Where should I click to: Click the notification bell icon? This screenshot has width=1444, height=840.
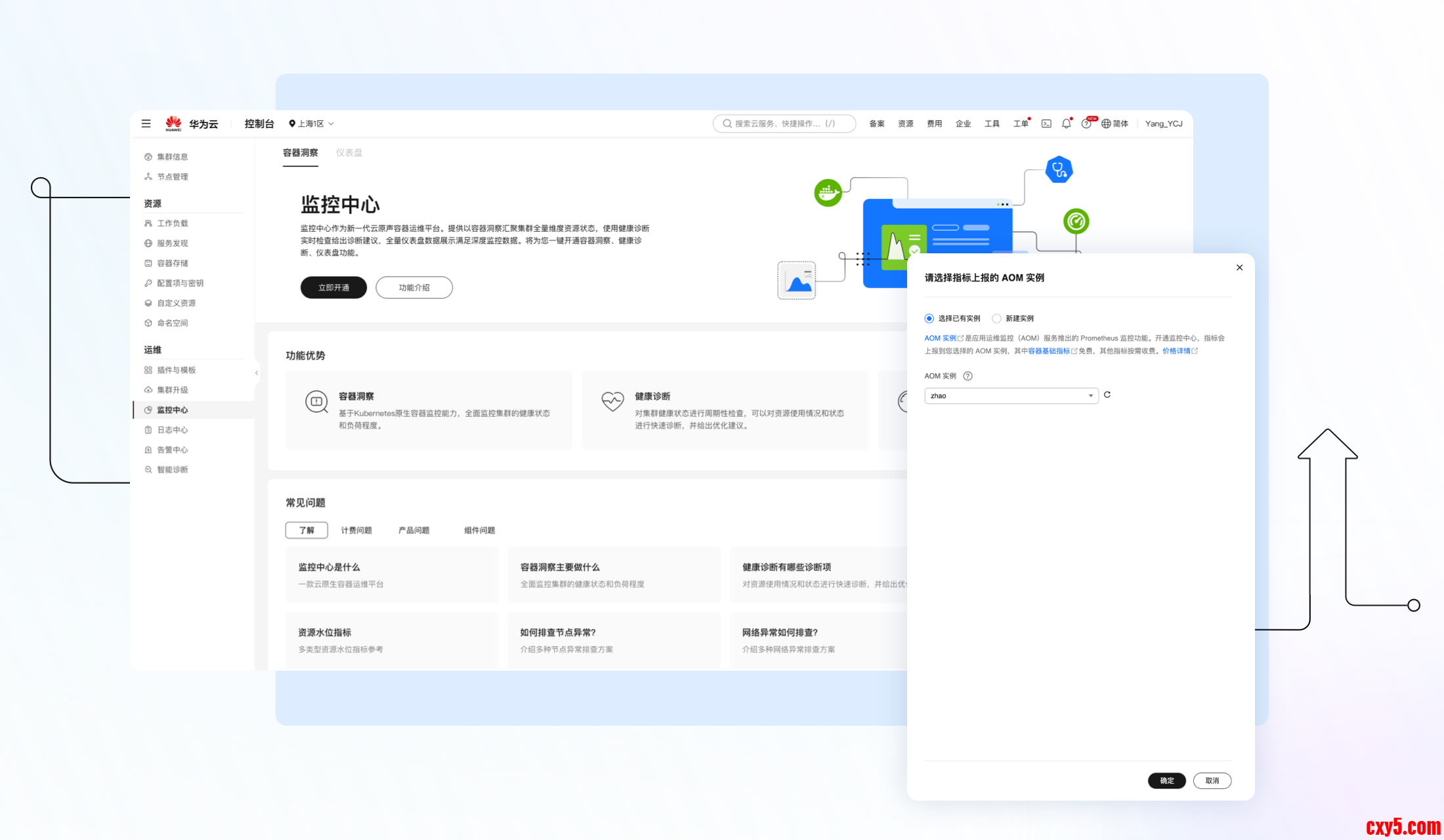1066,123
